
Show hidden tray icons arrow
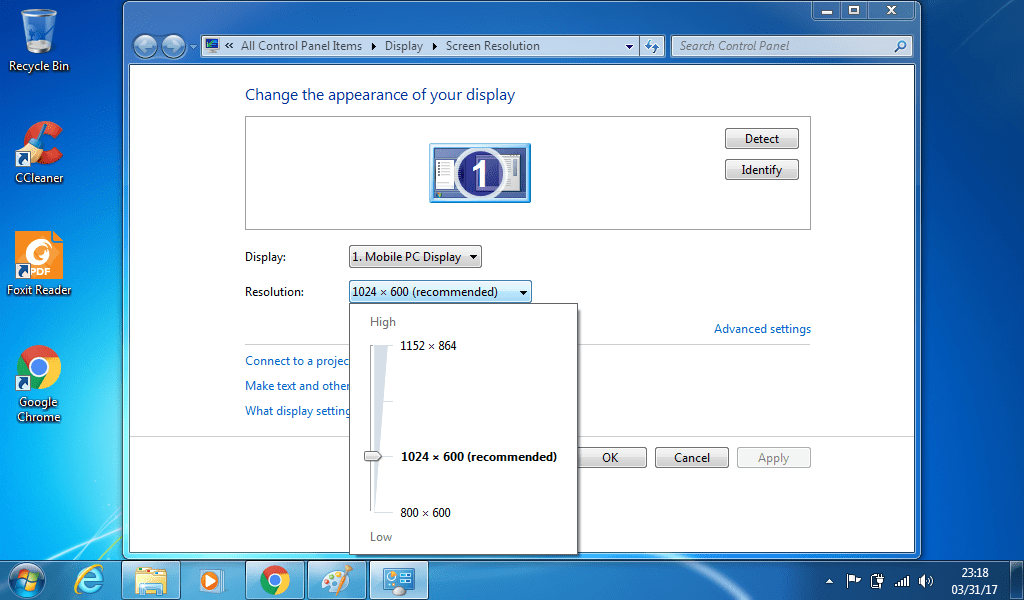coord(829,581)
